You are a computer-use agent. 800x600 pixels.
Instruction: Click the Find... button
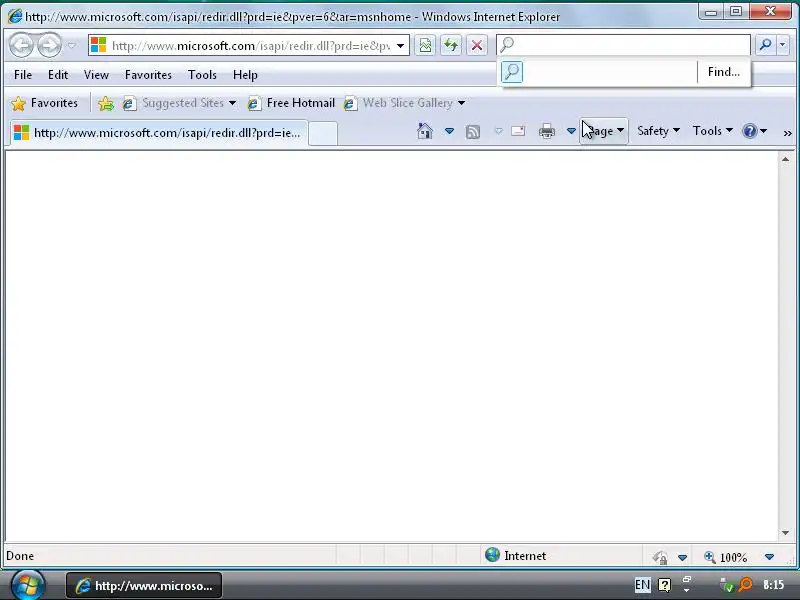723,72
